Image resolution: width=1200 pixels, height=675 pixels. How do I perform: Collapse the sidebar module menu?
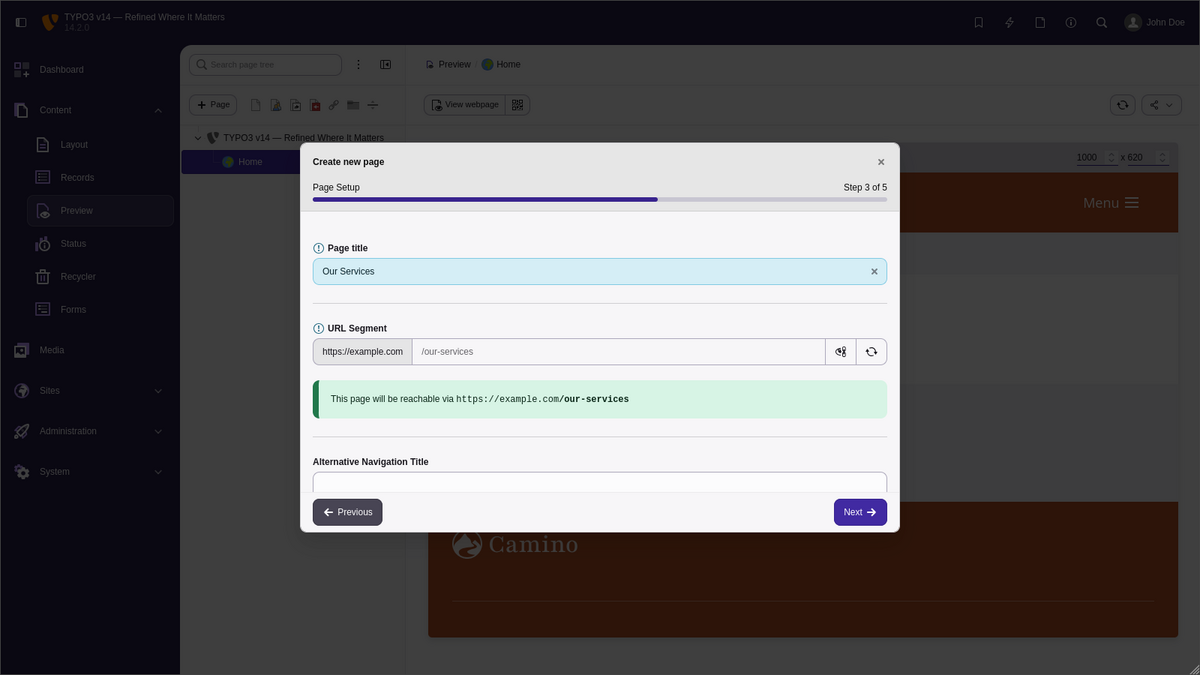click(21, 22)
